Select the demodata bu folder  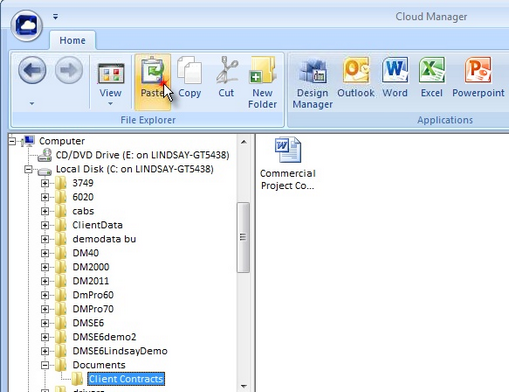coord(104,239)
